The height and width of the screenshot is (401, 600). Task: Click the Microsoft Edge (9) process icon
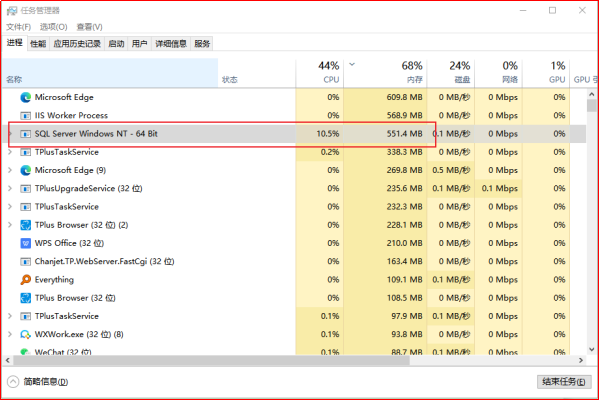coord(26,170)
